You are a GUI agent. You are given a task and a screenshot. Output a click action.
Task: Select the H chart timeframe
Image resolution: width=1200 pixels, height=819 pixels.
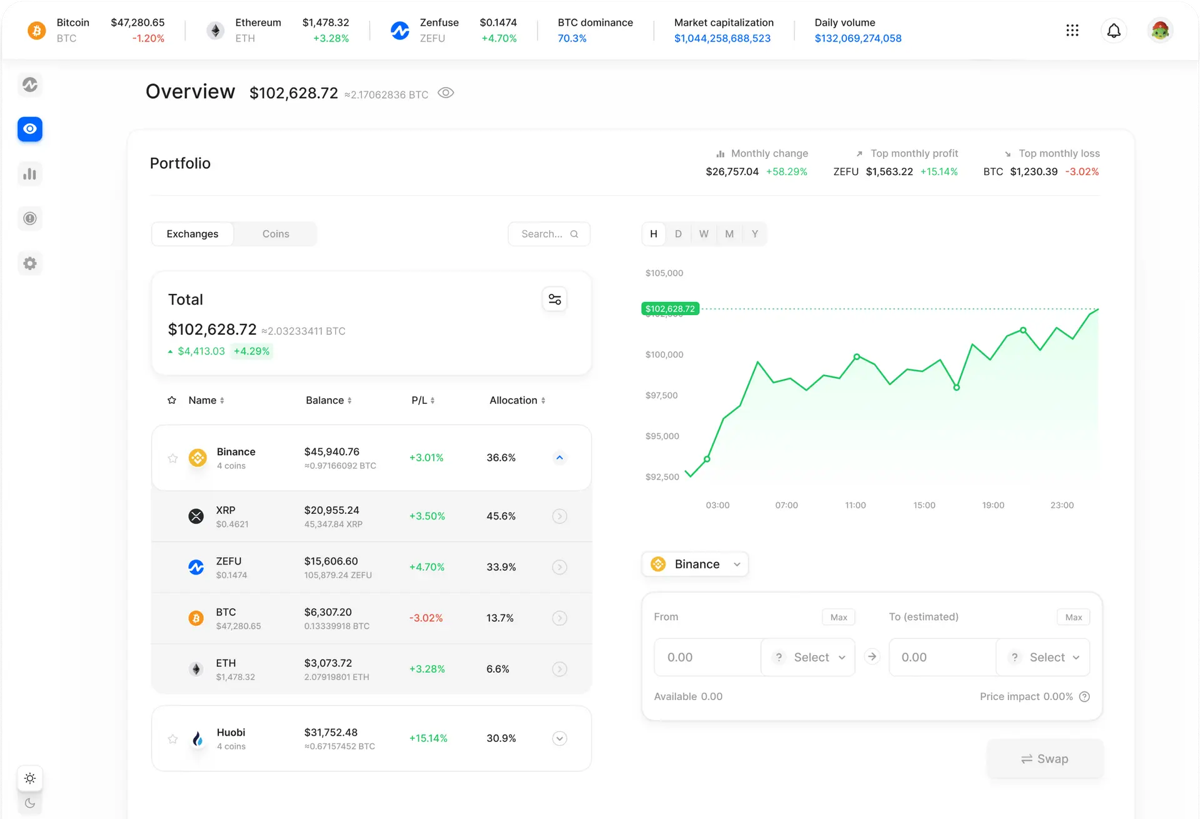point(654,234)
